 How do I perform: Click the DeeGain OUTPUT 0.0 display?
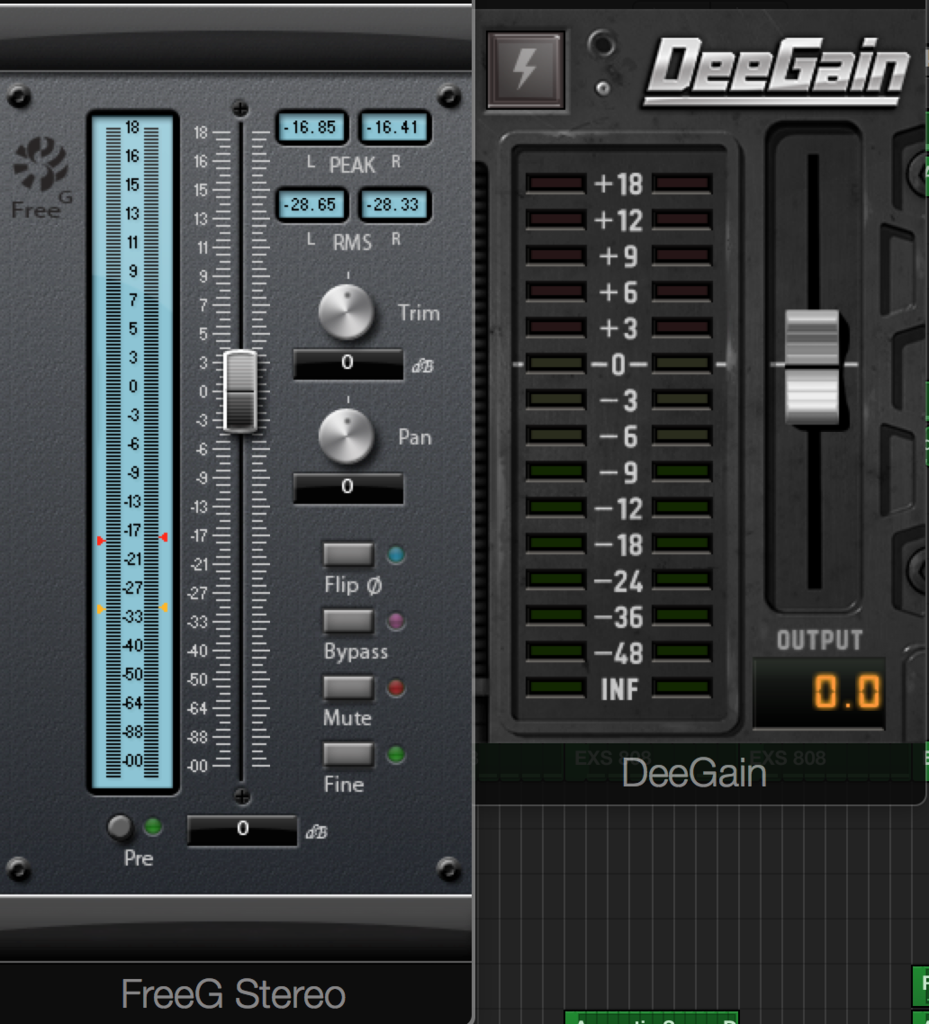(819, 692)
